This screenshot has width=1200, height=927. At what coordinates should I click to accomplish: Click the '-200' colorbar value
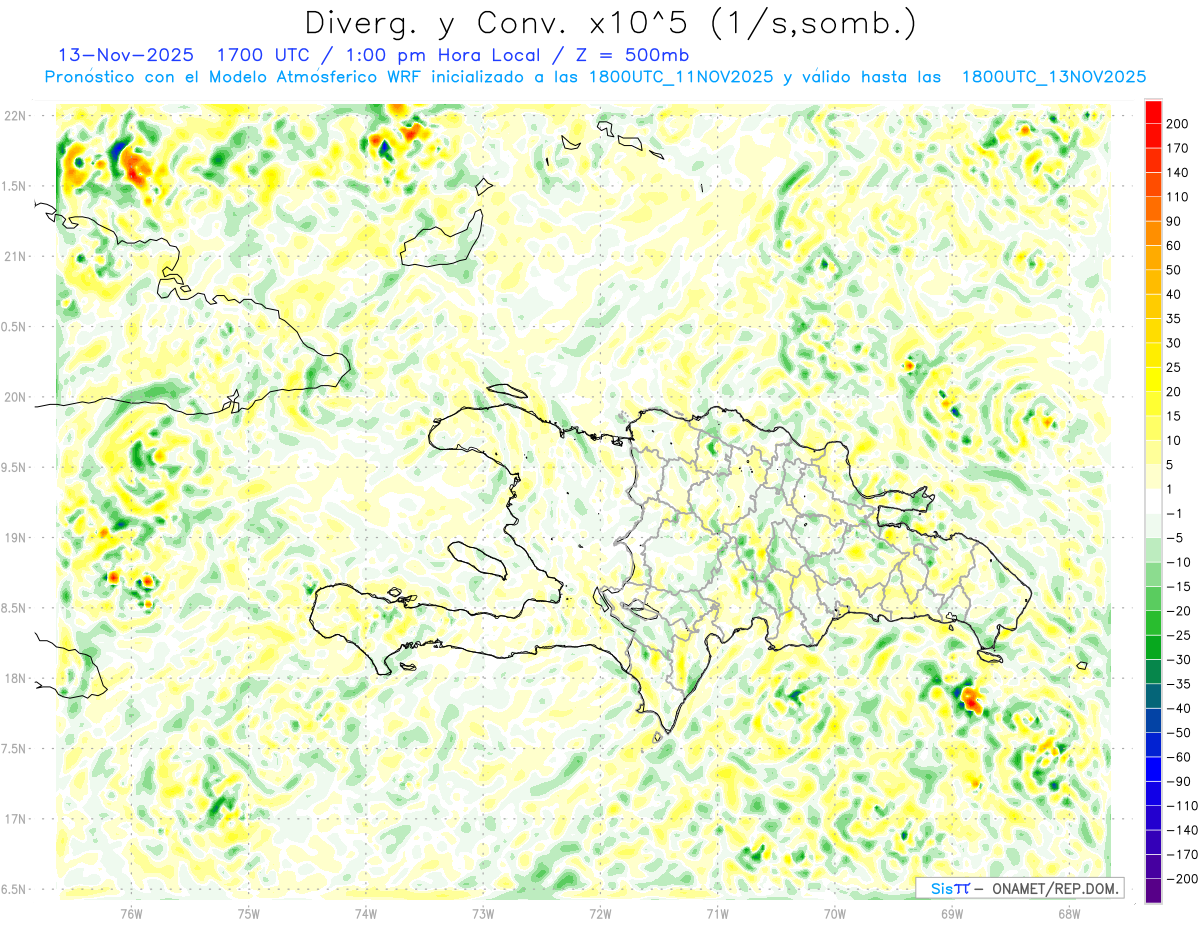[x=1181, y=879]
